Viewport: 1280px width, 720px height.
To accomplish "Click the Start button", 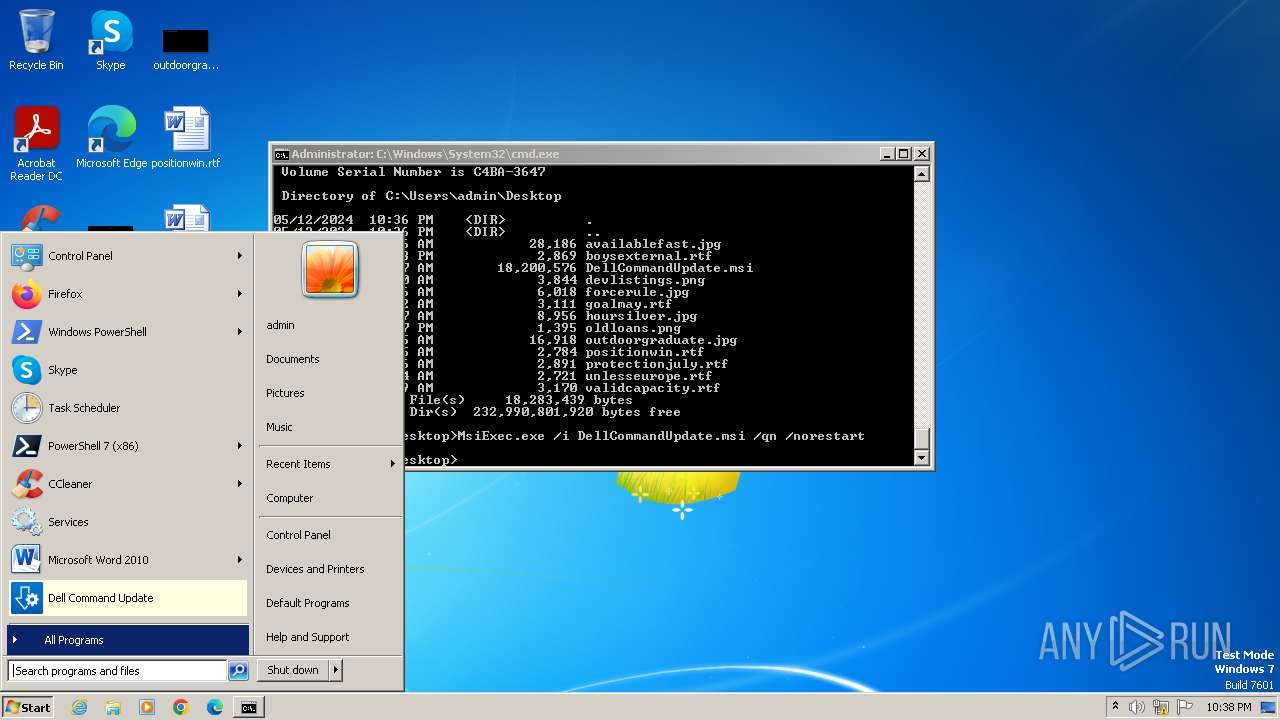I will click(x=28, y=707).
